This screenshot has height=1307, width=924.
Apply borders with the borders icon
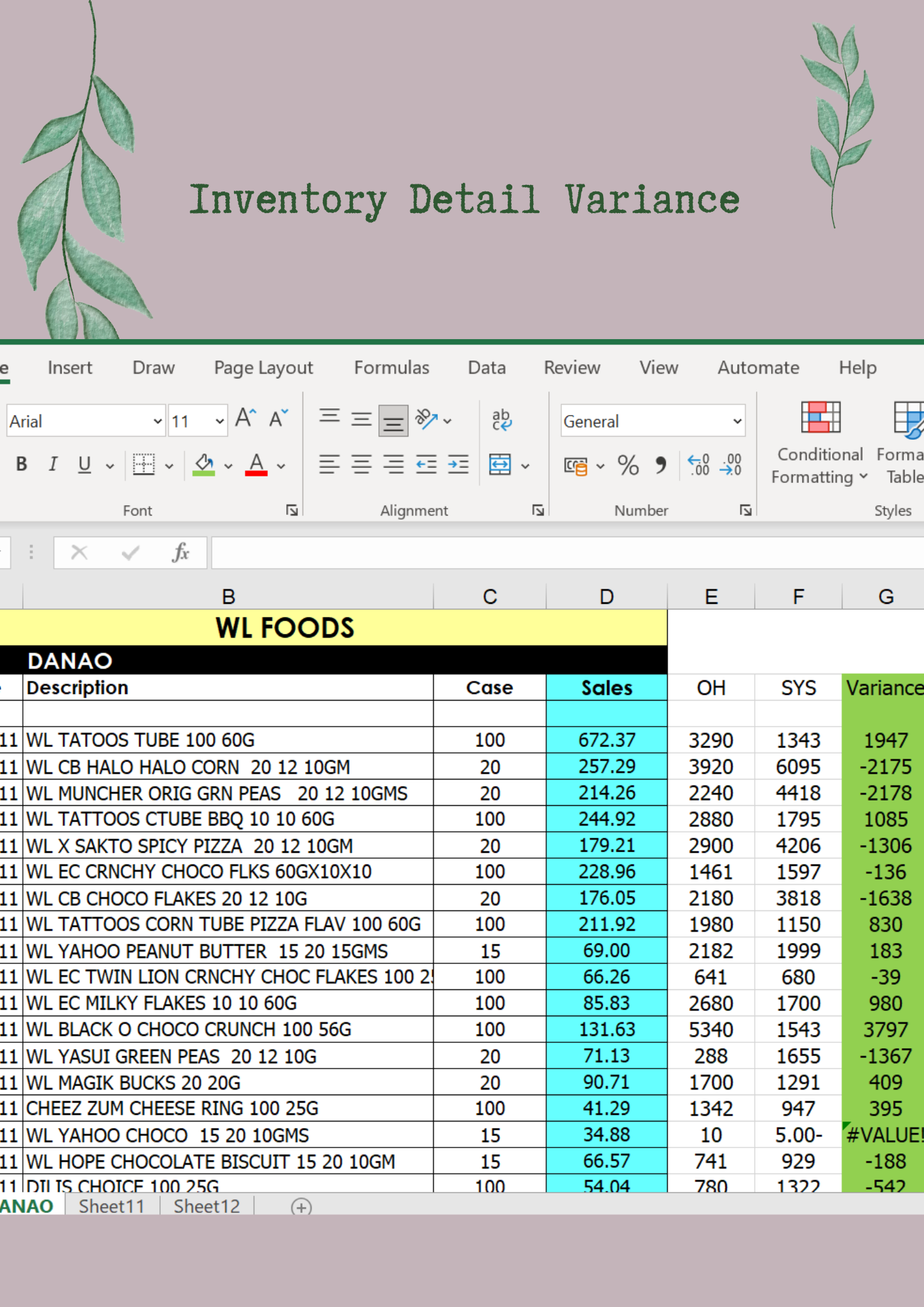pyautogui.click(x=144, y=465)
